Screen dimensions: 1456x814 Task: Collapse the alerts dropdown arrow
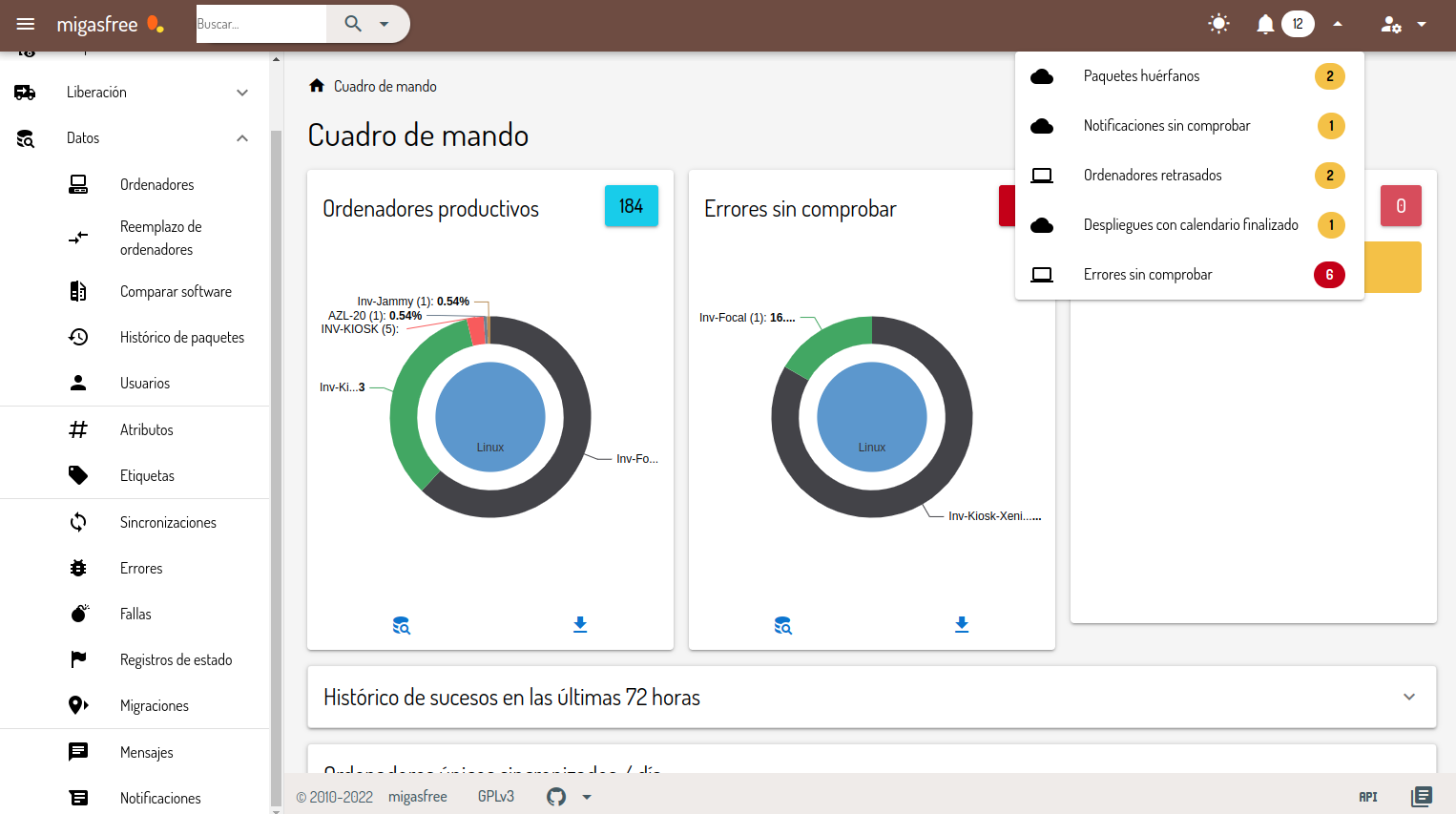click(1338, 24)
